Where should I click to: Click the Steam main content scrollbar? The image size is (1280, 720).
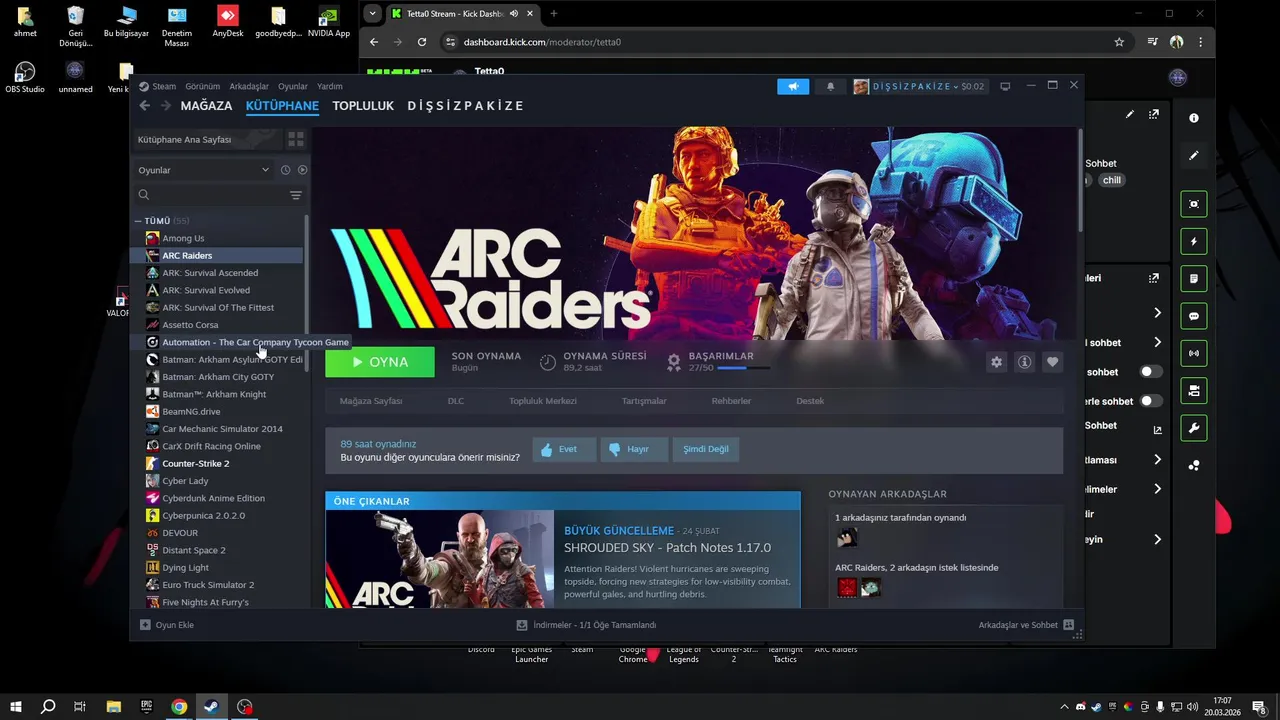coord(1080,182)
